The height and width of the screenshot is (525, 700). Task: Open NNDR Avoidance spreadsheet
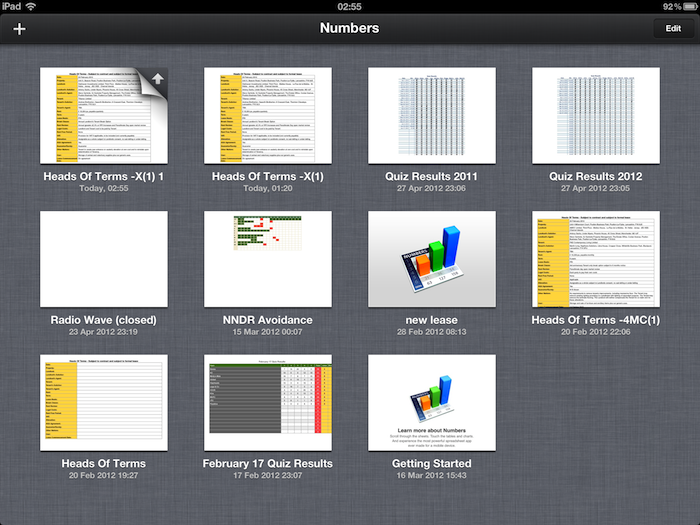268,259
